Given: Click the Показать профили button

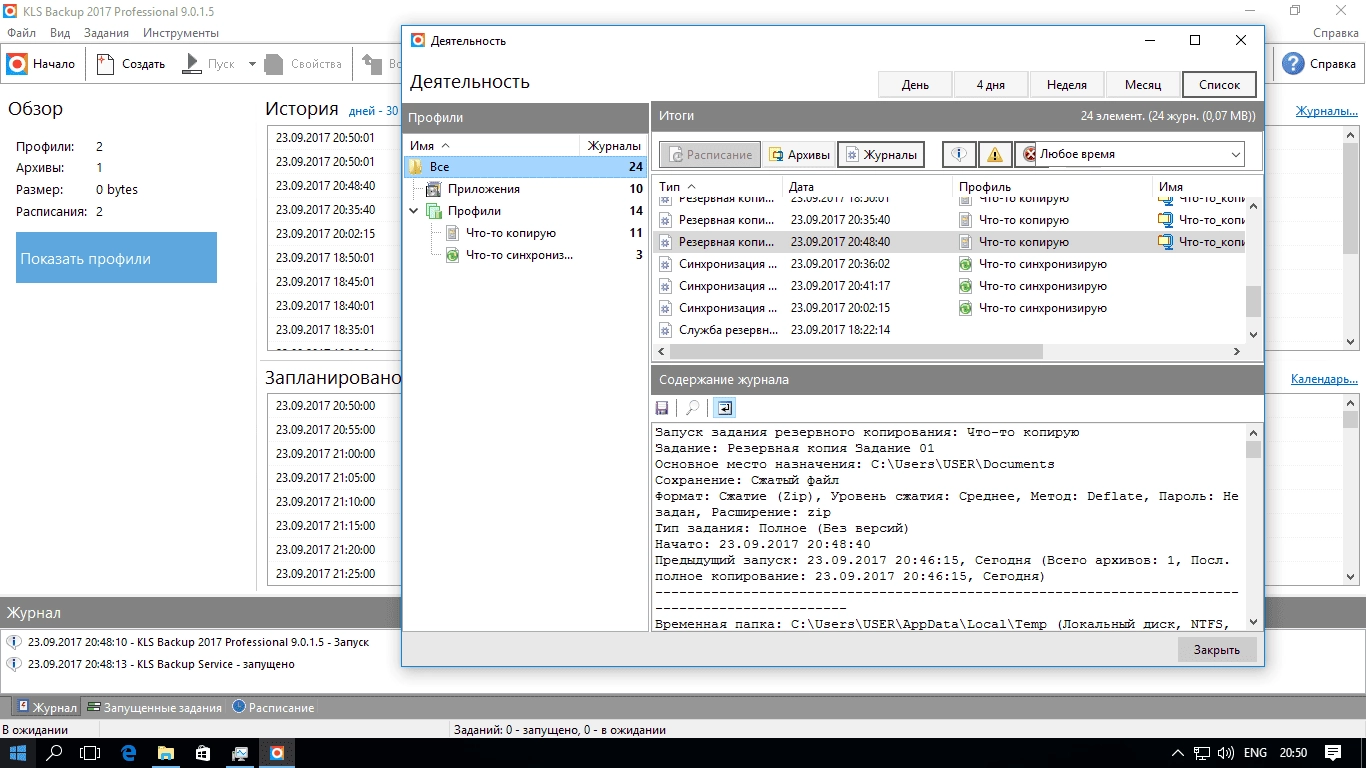Looking at the screenshot, I should pyautogui.click(x=116, y=258).
